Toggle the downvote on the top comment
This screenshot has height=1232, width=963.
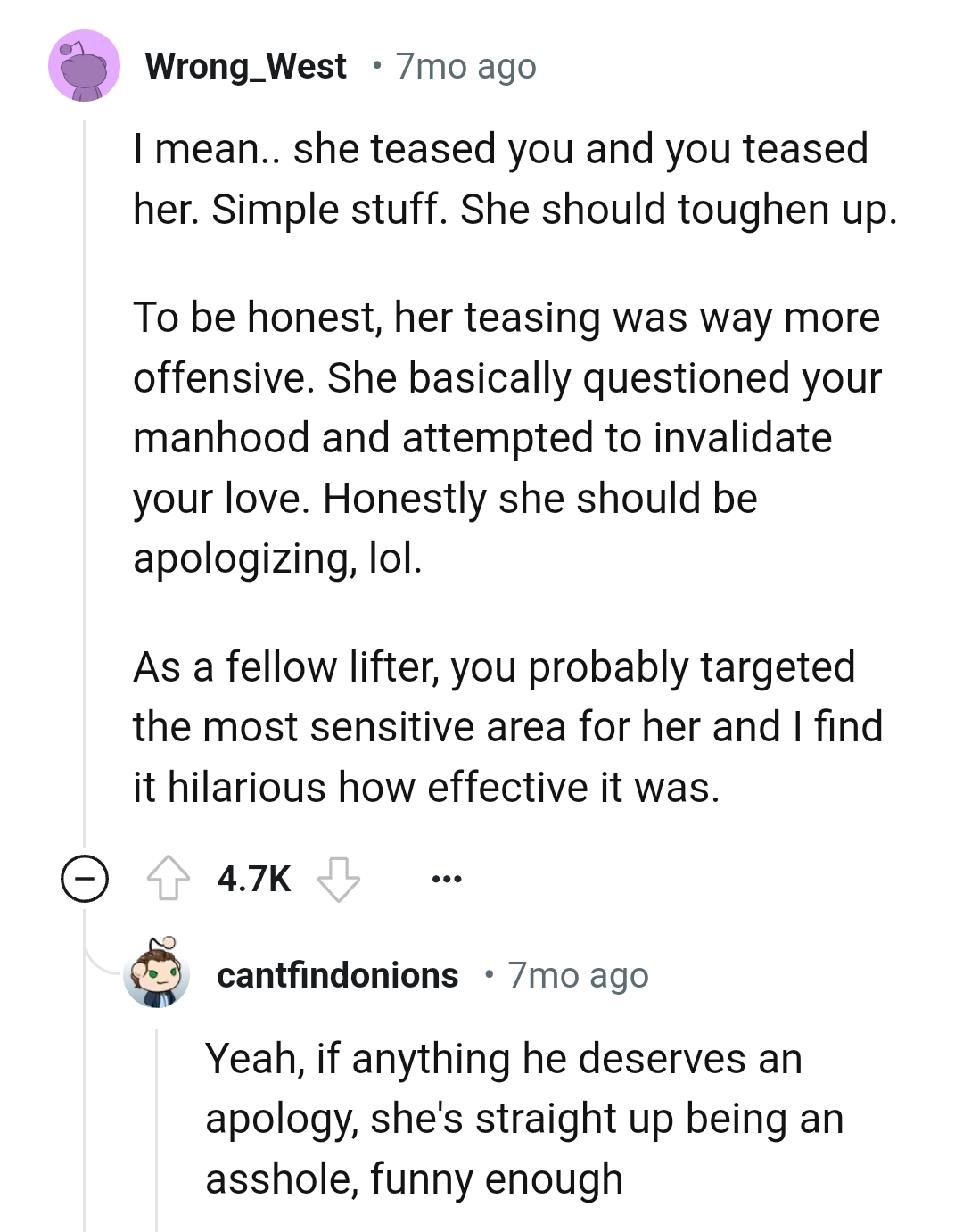(340, 879)
